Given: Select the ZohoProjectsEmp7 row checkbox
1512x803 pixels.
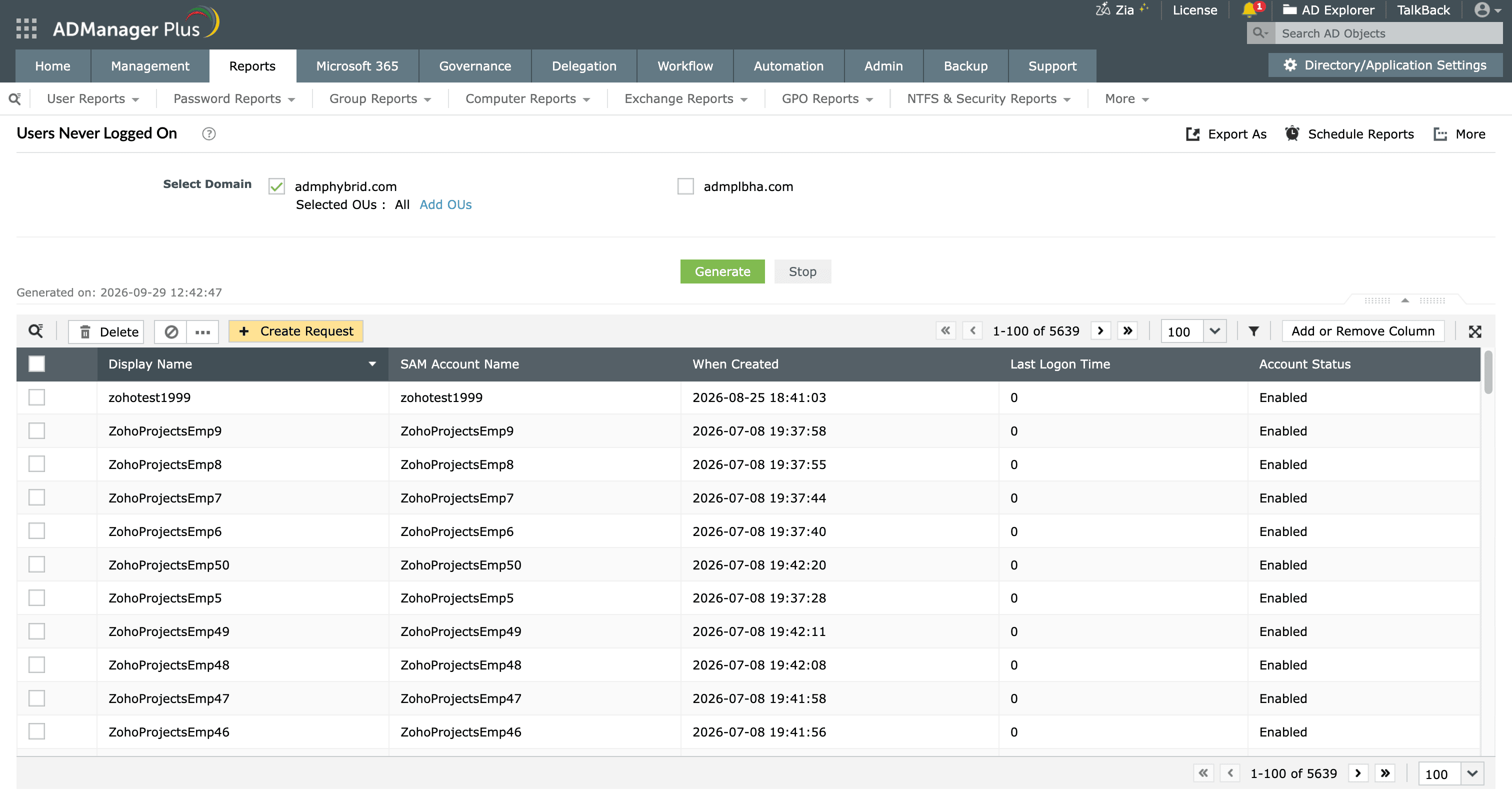Looking at the screenshot, I should point(36,498).
